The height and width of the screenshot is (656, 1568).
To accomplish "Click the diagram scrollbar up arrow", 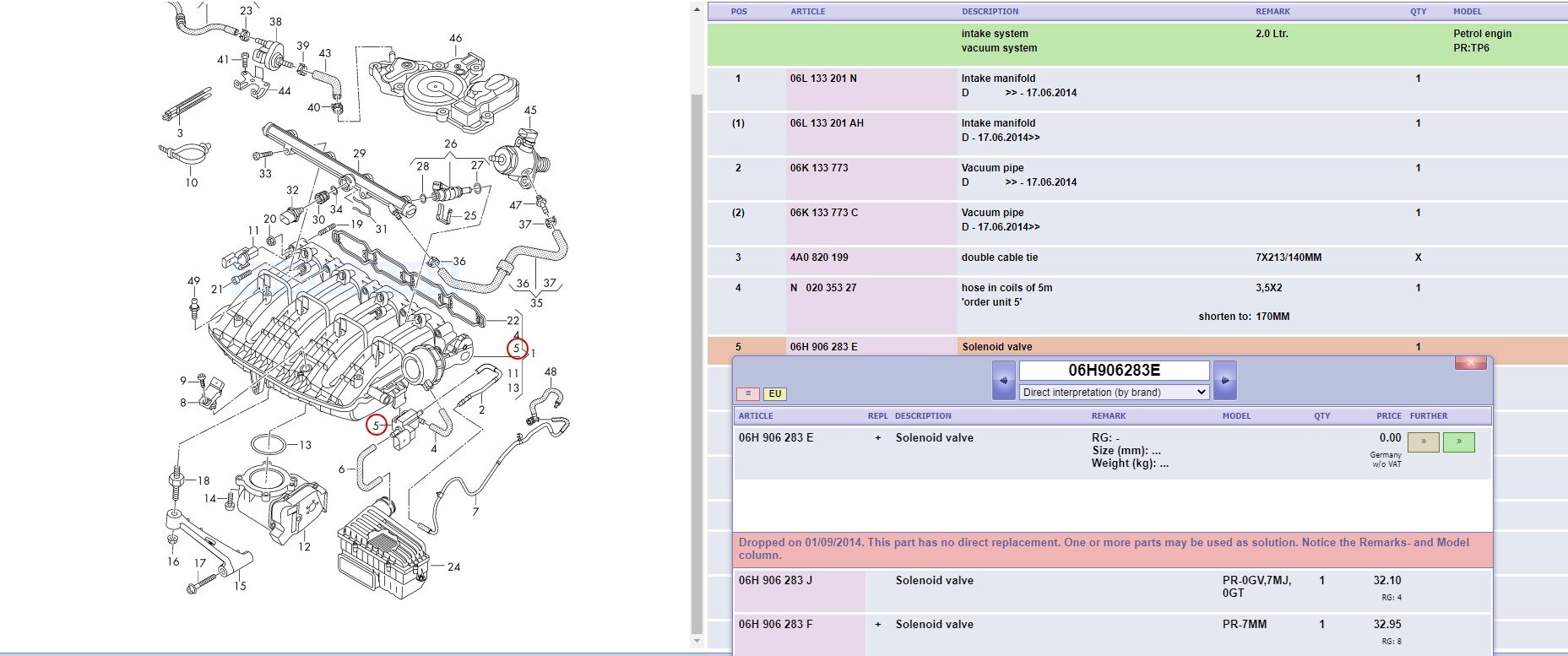I will [697, 10].
